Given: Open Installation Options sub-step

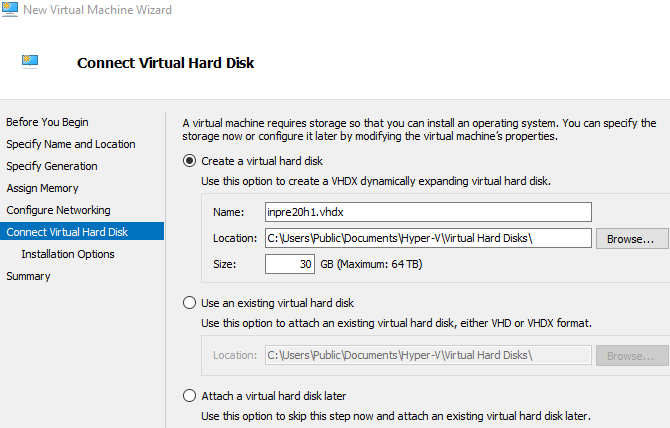Looking at the screenshot, I should pyautogui.click(x=68, y=254).
